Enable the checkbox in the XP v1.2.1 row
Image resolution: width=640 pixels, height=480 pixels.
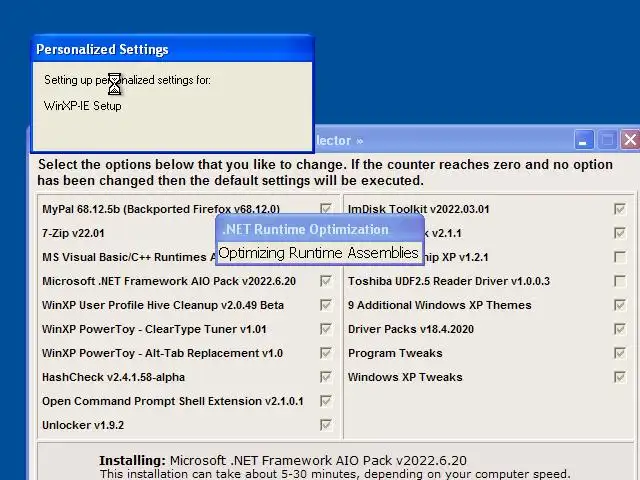pyautogui.click(x=620, y=257)
